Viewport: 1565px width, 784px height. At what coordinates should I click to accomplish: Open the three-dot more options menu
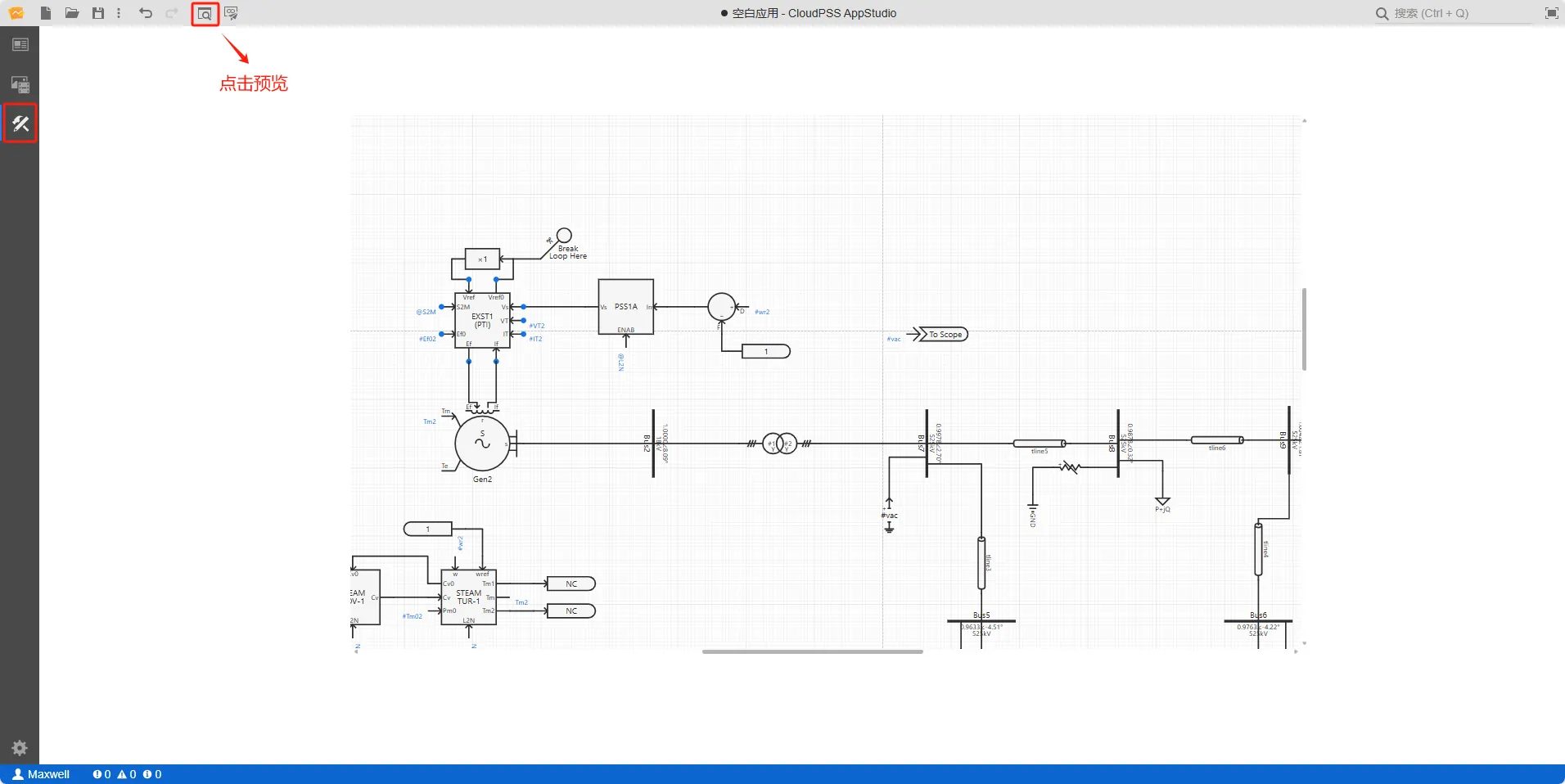click(119, 13)
